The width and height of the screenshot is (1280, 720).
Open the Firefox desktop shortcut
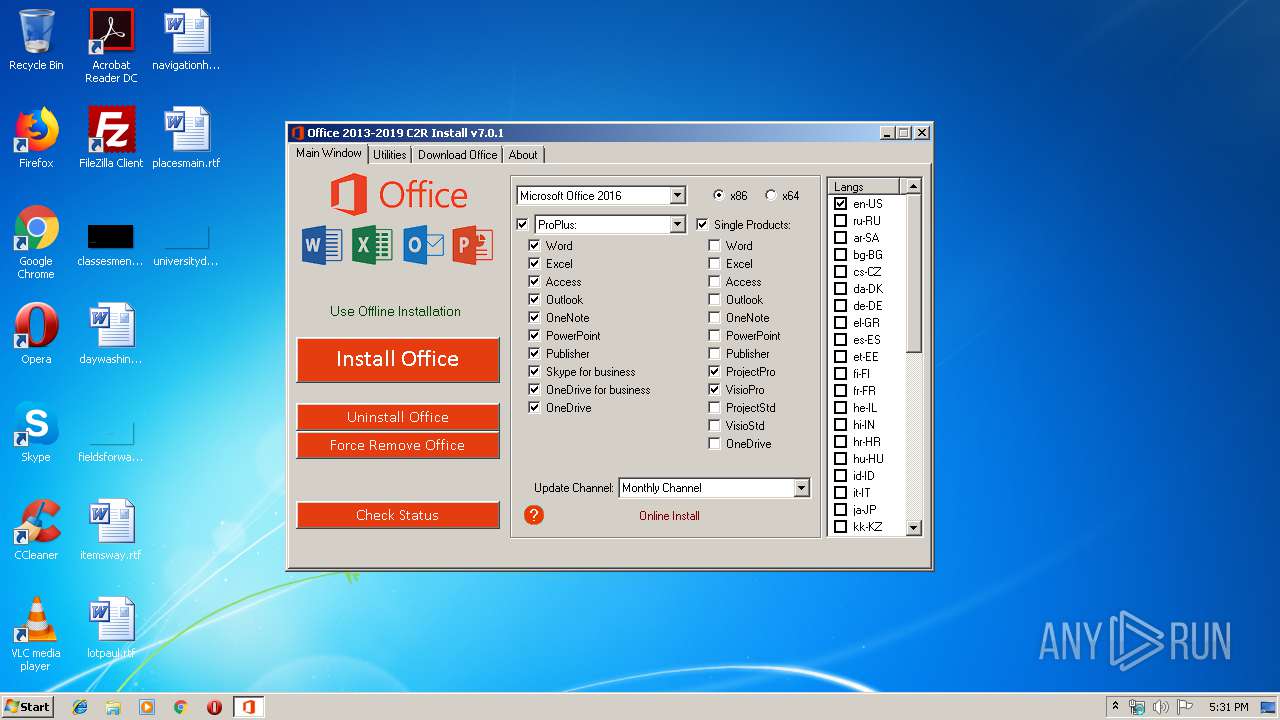(36, 138)
